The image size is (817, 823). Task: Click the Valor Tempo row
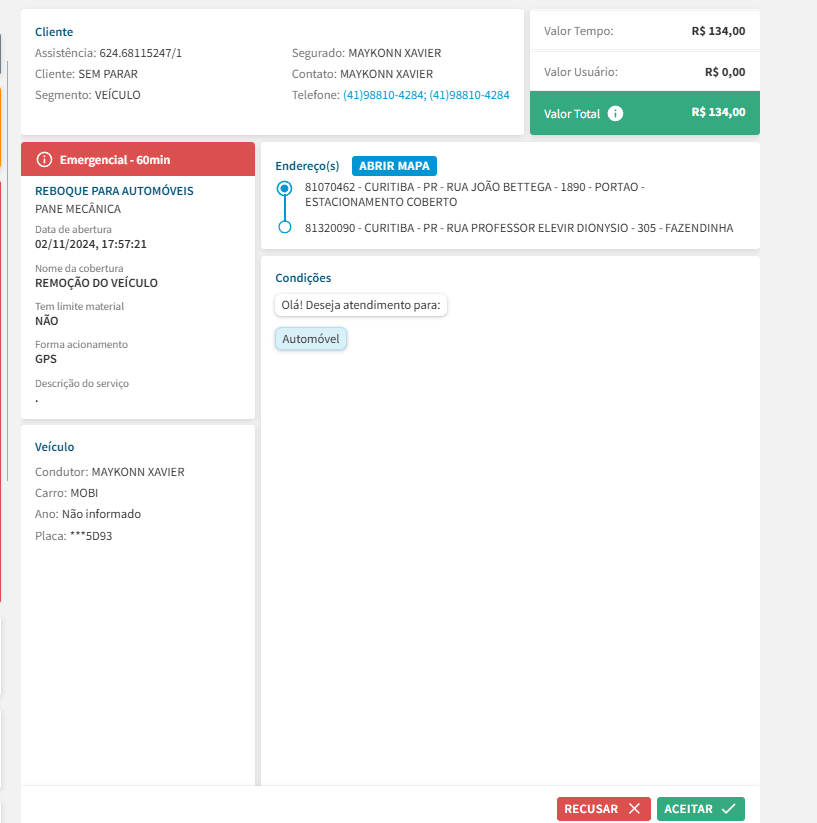pos(645,31)
